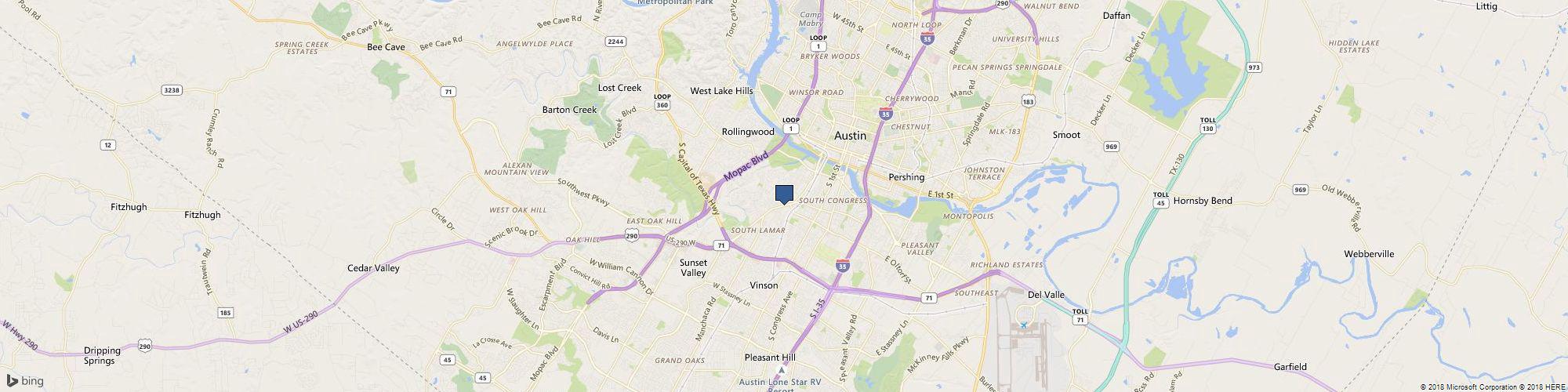Click the Austin city label

[x=850, y=136]
